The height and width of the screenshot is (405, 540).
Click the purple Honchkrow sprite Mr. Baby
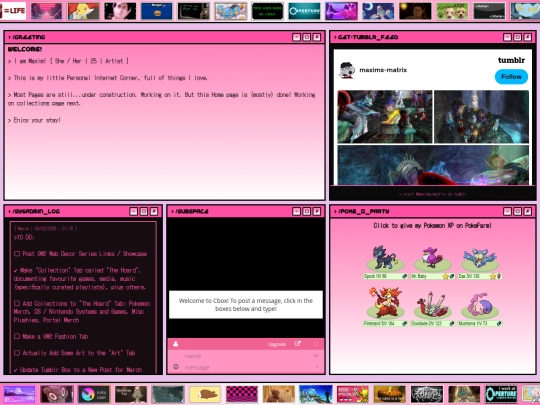(x=432, y=257)
